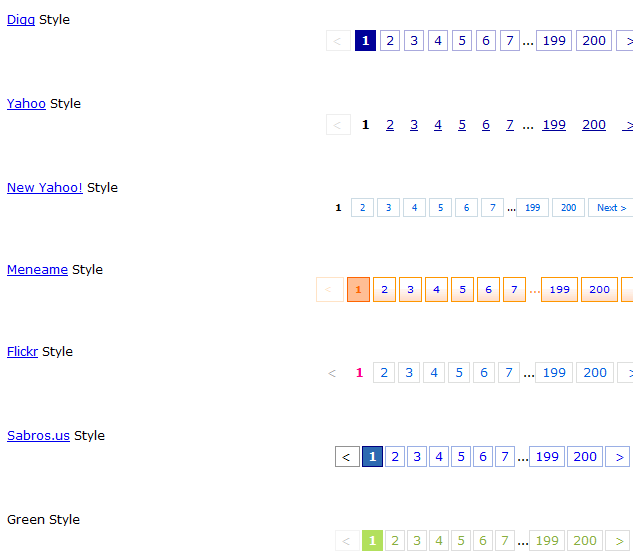The image size is (633, 560).
Task: Choose page 7 in Meneame row
Action: [514, 289]
